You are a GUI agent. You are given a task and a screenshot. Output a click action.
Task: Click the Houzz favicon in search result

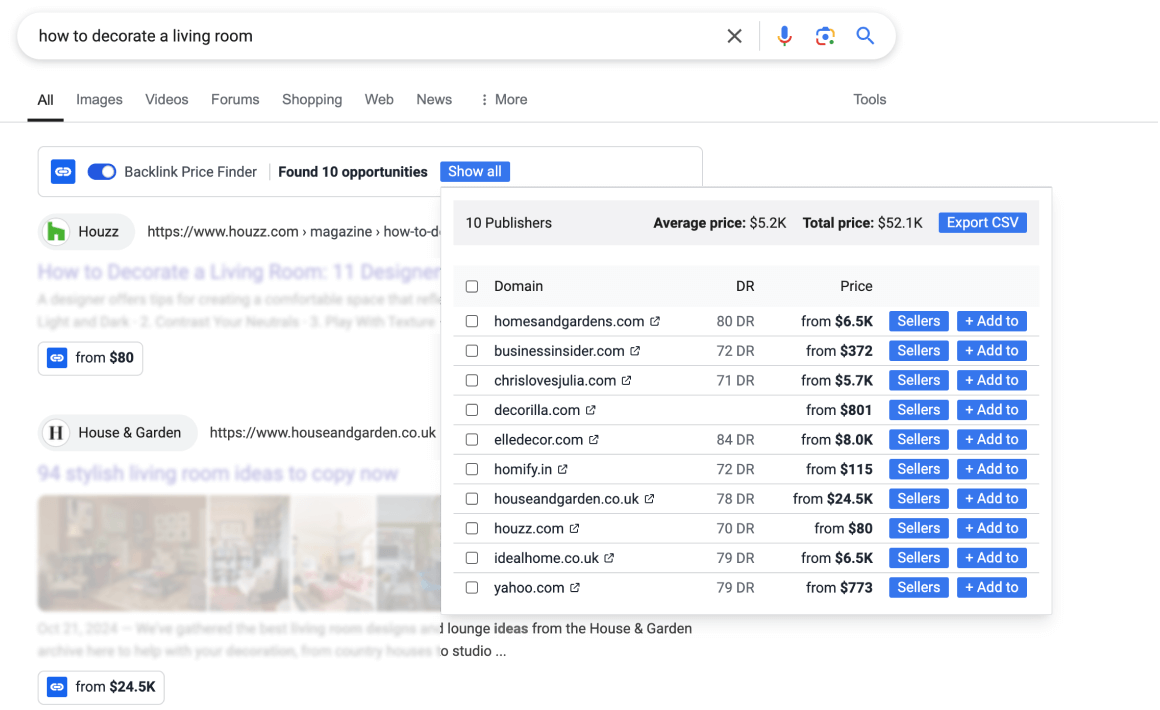(56, 231)
